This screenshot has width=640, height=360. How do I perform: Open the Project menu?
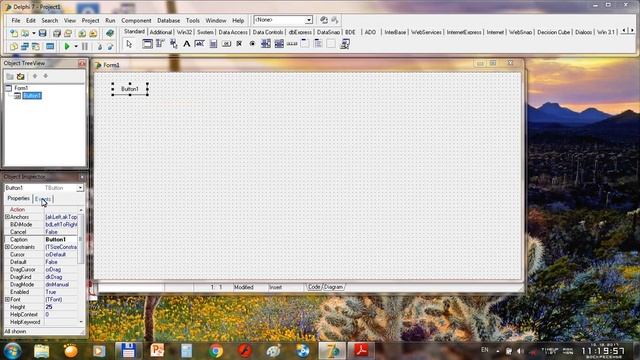click(90, 20)
